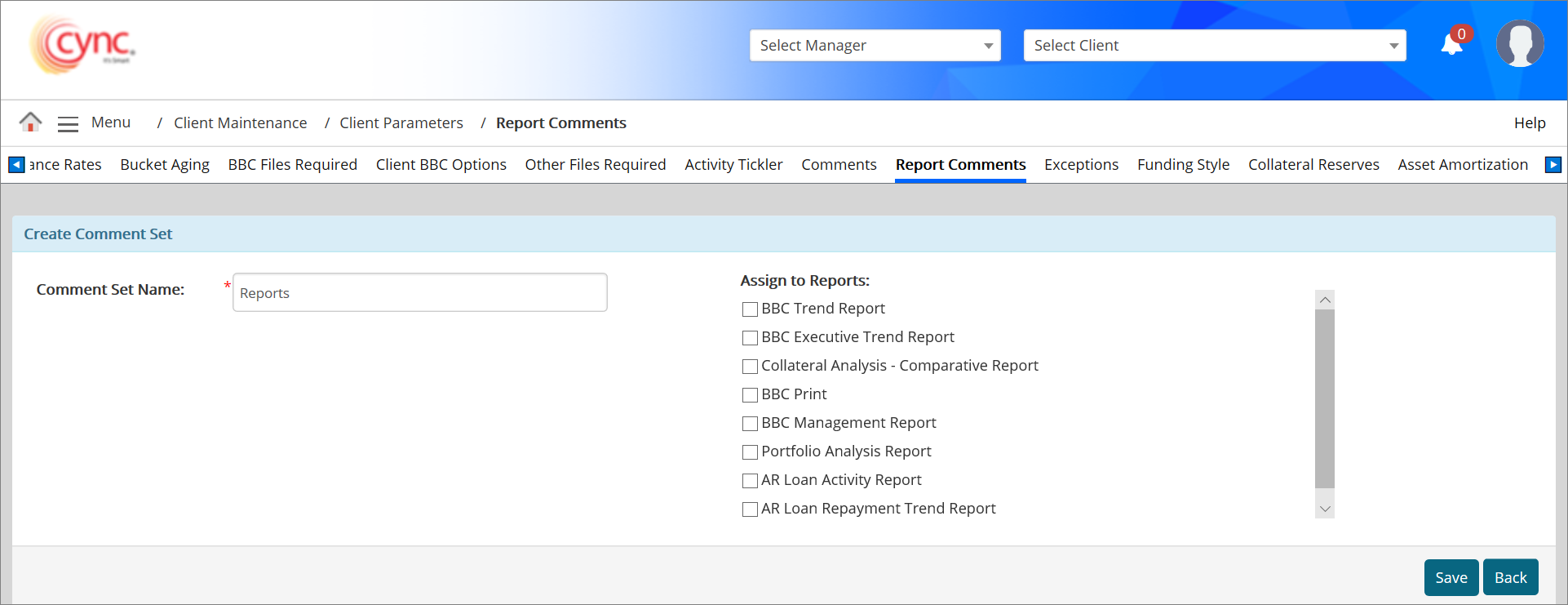The height and width of the screenshot is (605, 1568).
Task: Click the report list scroll-down arrow
Action: (1325, 509)
